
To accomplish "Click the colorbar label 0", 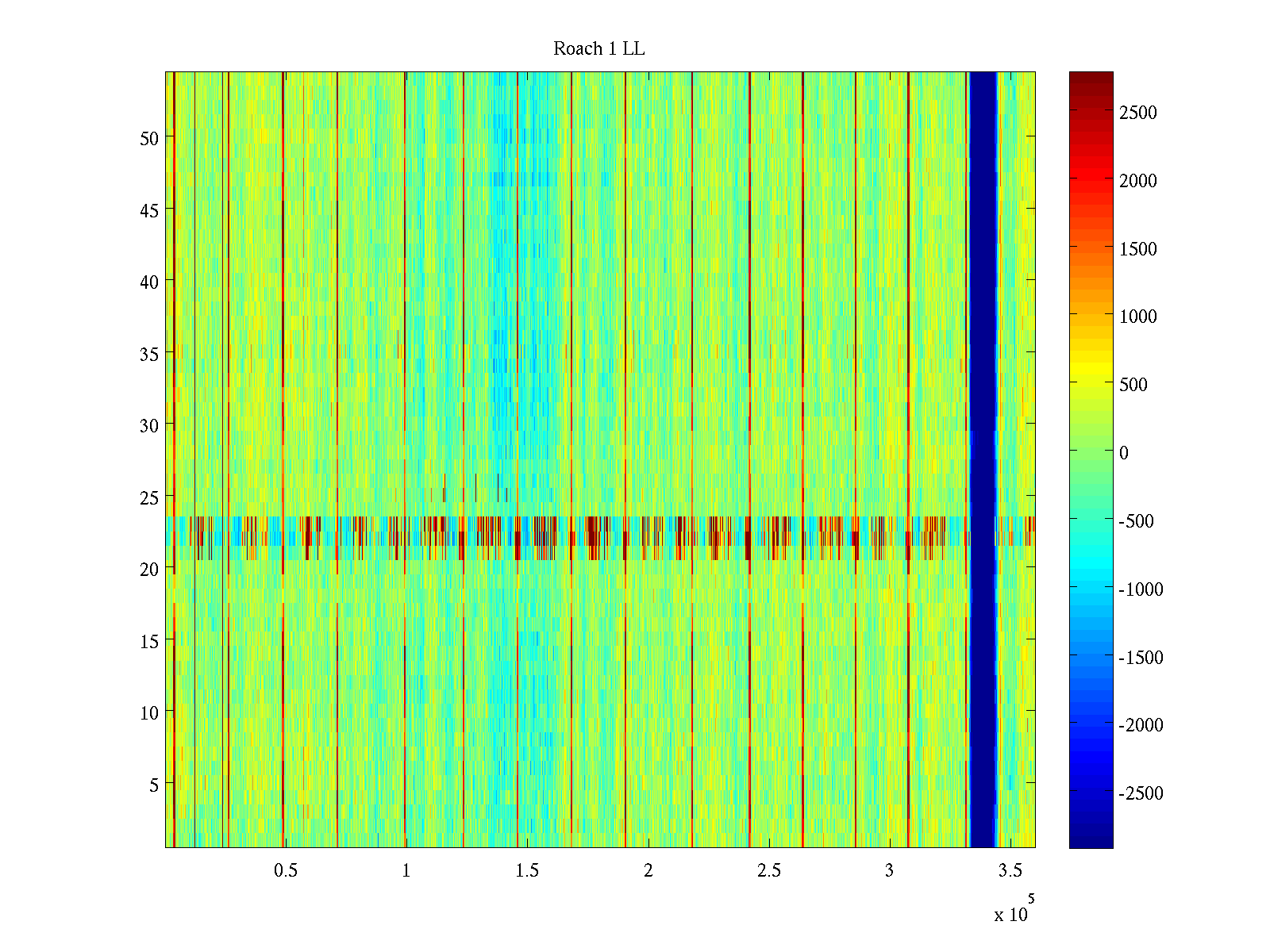I will (1123, 453).
